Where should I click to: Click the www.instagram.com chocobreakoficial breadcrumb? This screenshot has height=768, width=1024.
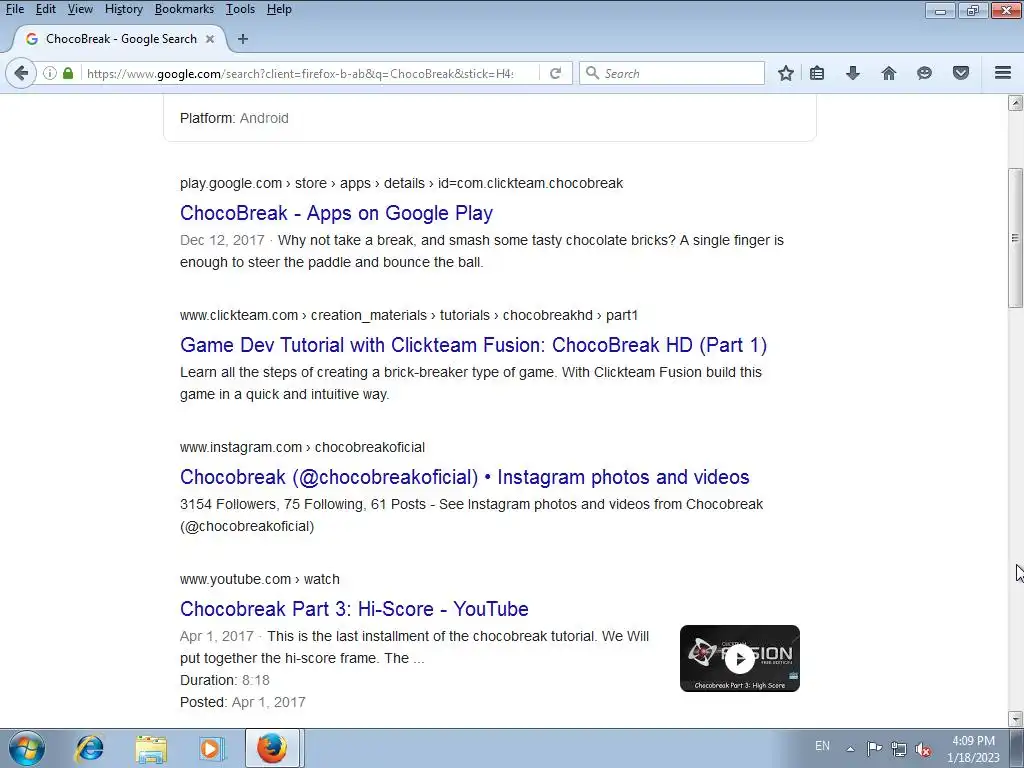pos(302,447)
